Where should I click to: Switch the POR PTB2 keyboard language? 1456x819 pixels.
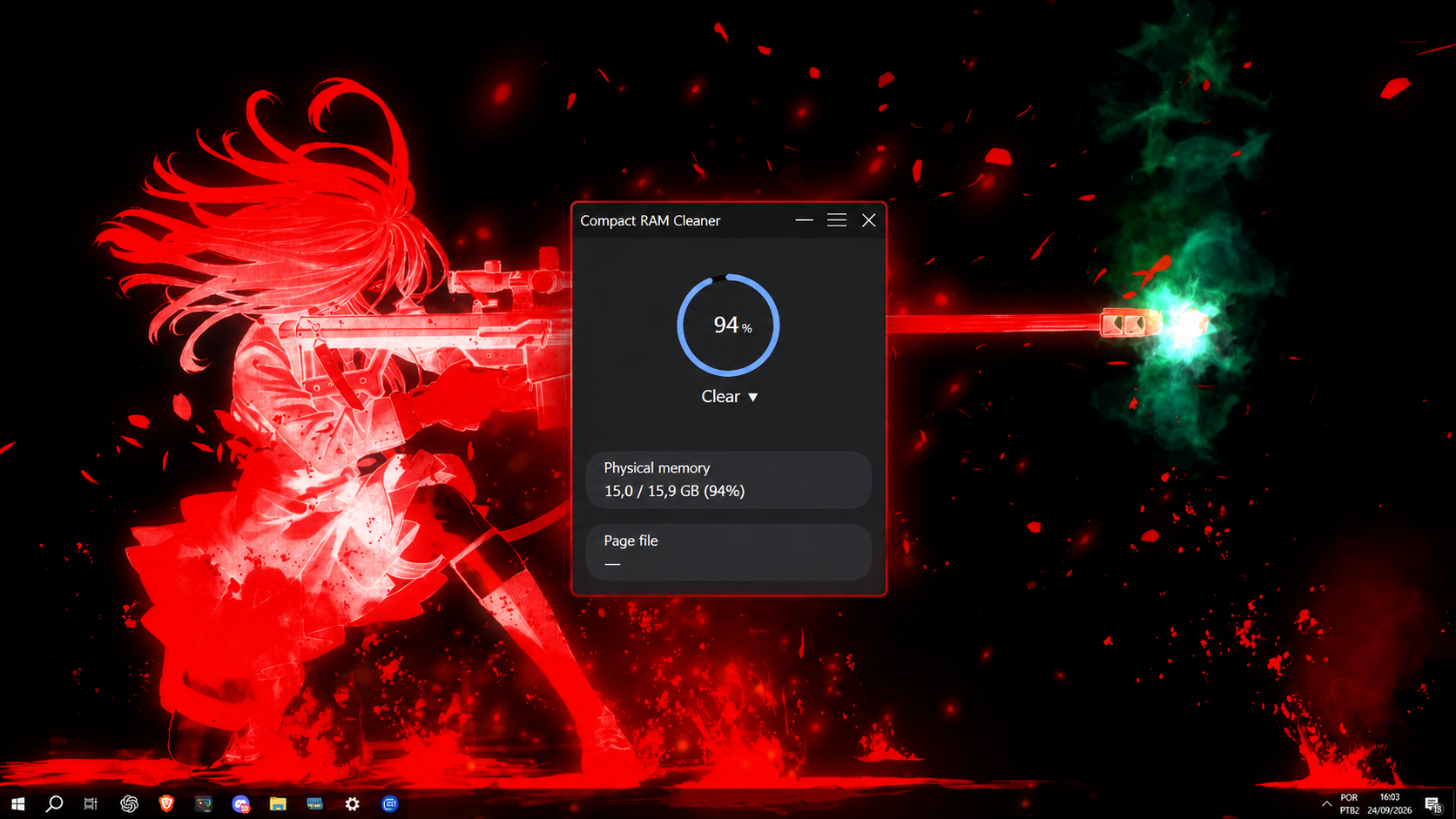tap(1349, 803)
